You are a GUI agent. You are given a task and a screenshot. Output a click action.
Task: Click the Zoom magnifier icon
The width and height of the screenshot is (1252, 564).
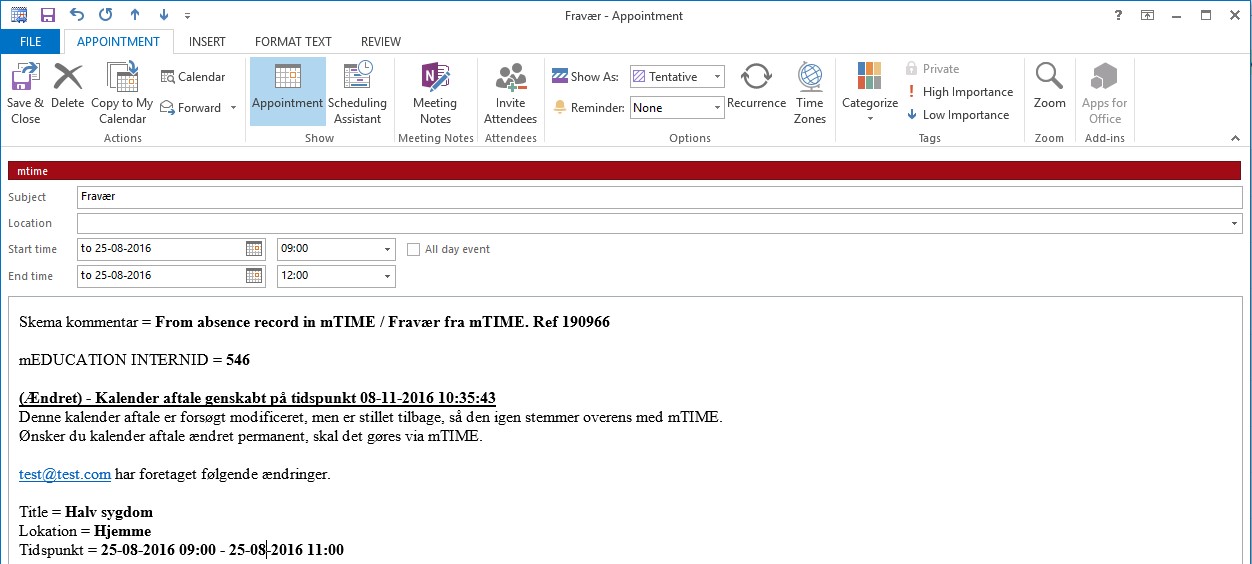1049,76
